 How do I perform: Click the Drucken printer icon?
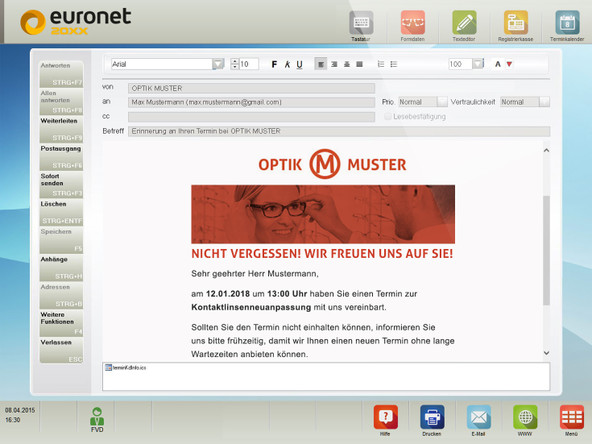click(432, 417)
